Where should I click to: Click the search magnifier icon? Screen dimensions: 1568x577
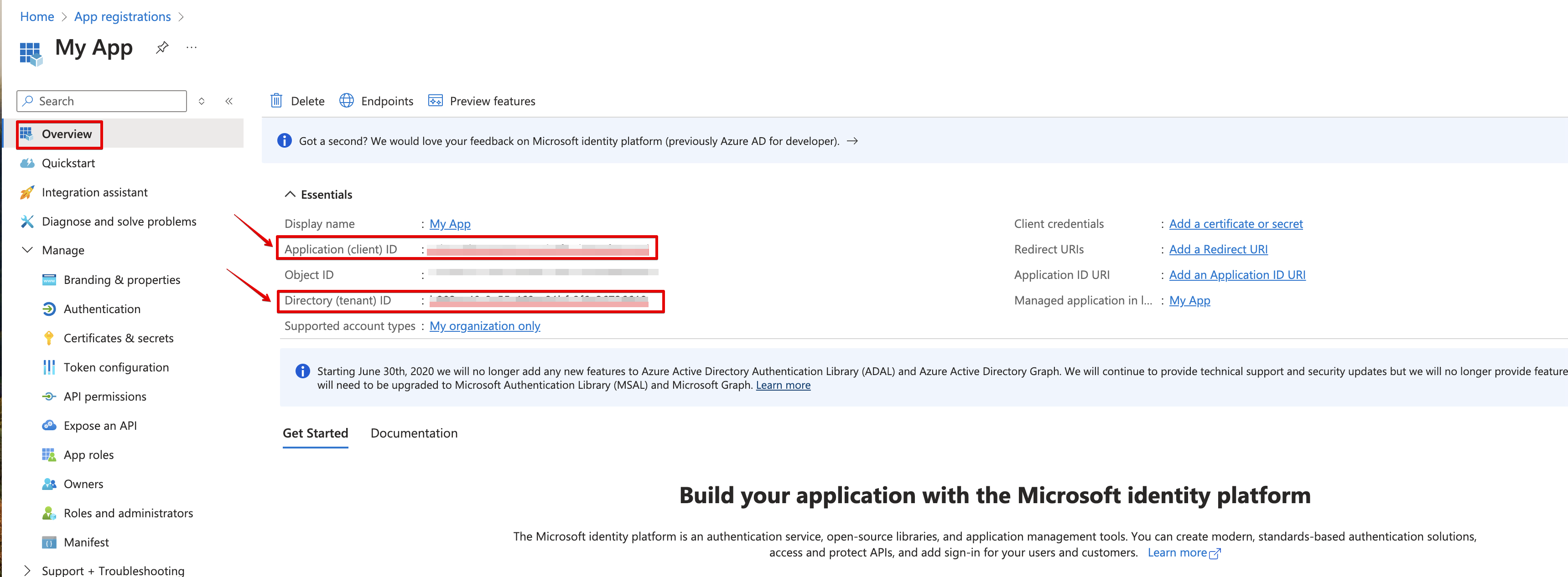coord(28,101)
